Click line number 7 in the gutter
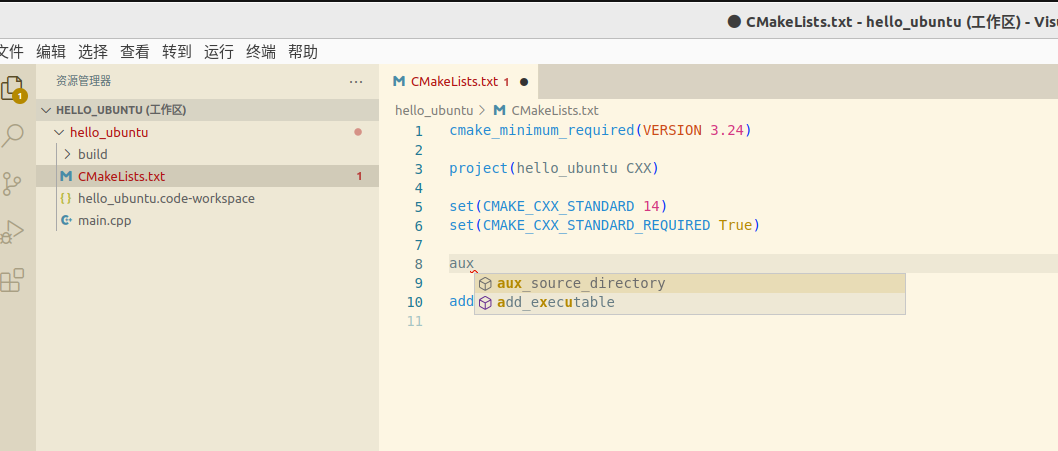The image size is (1058, 451). 419,244
